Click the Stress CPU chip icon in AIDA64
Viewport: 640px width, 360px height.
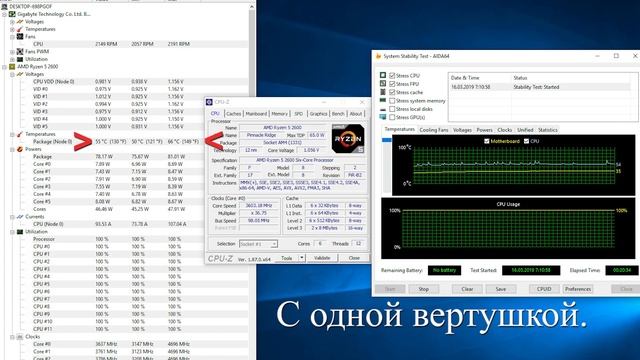383,75
